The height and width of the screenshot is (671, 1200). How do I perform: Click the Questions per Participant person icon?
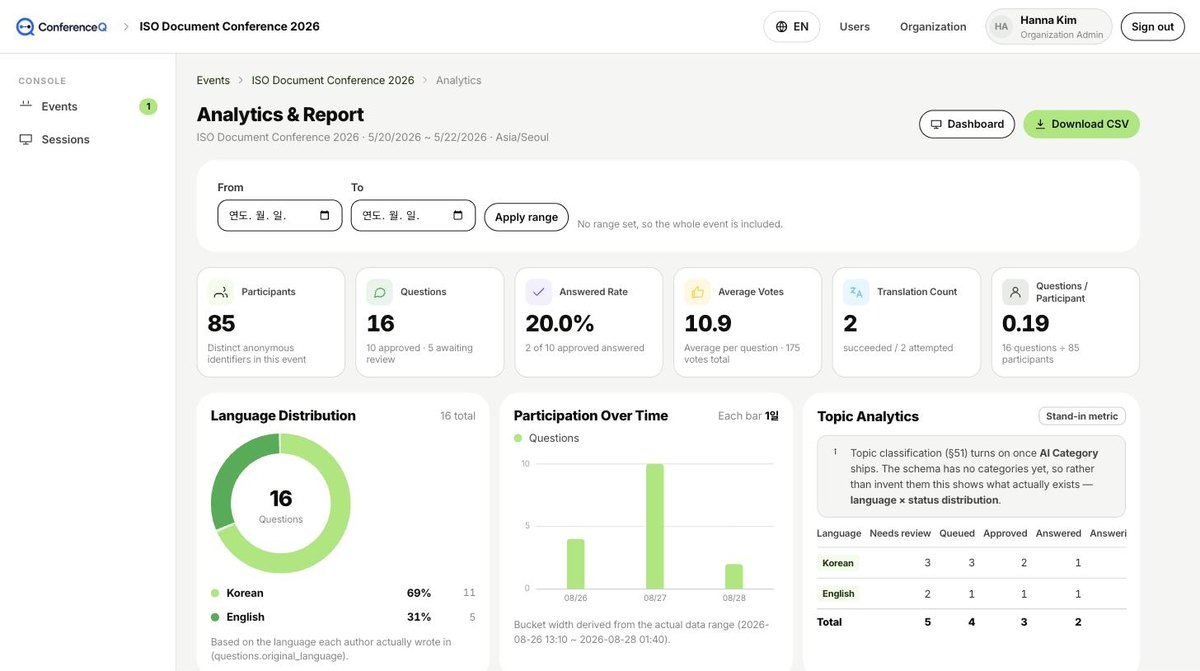1015,292
